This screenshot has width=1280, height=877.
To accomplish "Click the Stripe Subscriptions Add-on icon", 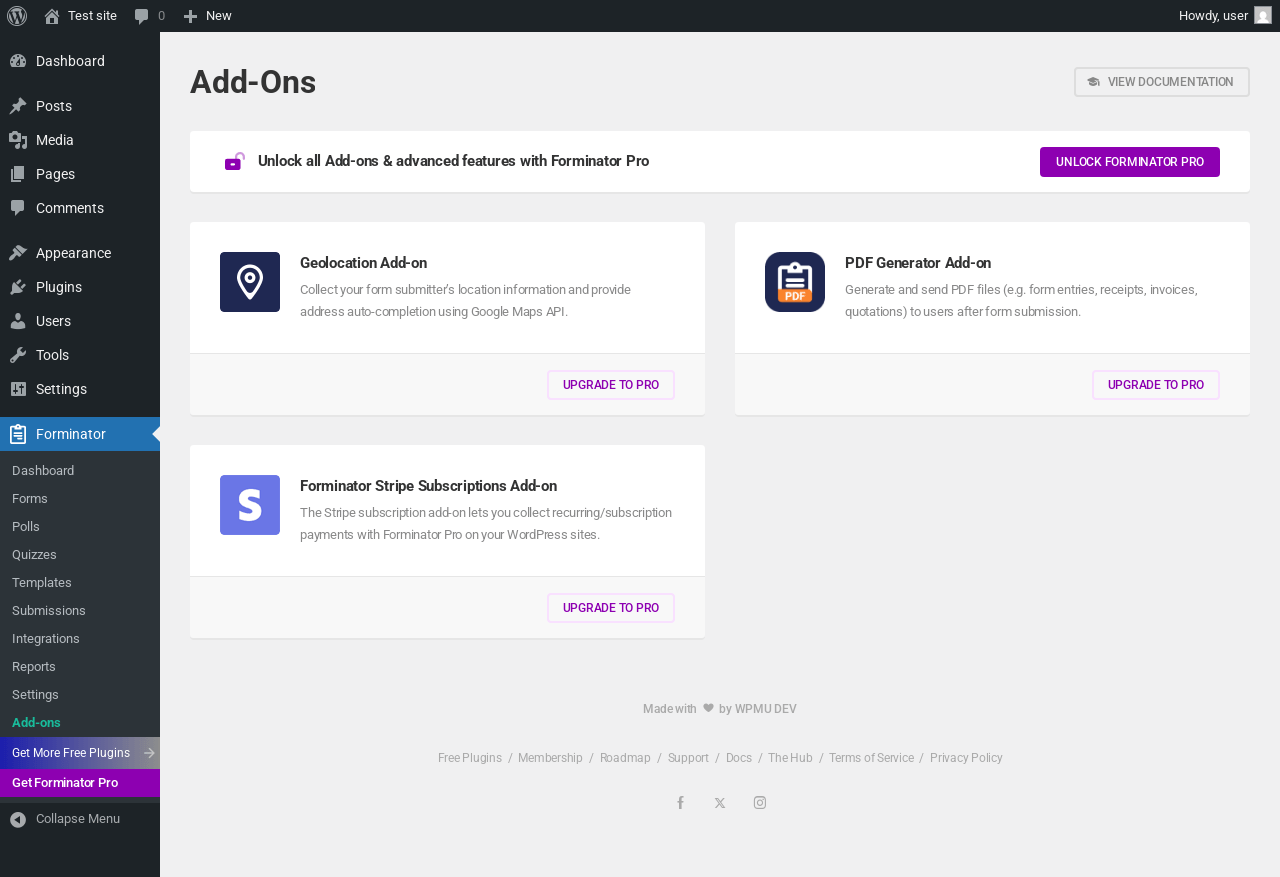I will pyautogui.click(x=250, y=505).
